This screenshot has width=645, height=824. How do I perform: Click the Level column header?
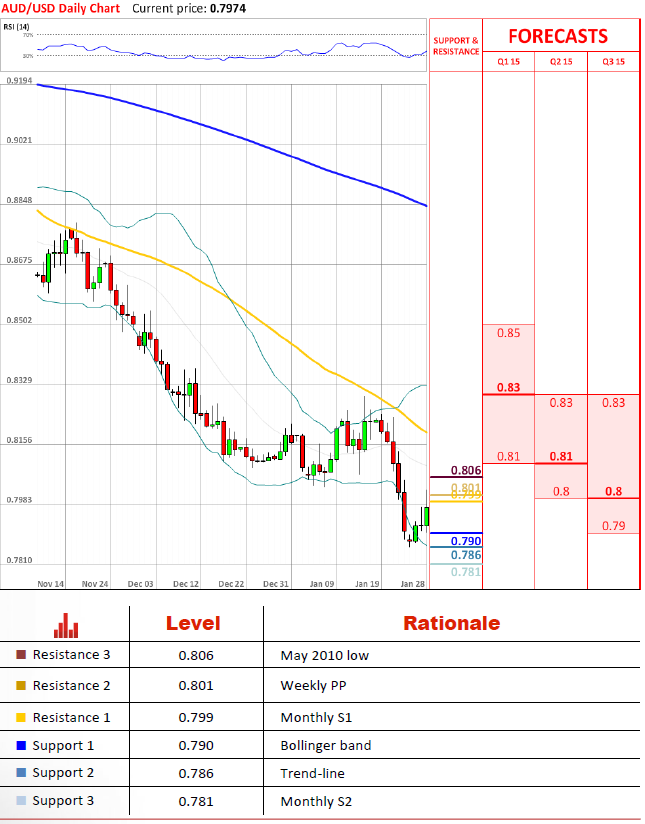point(193,623)
